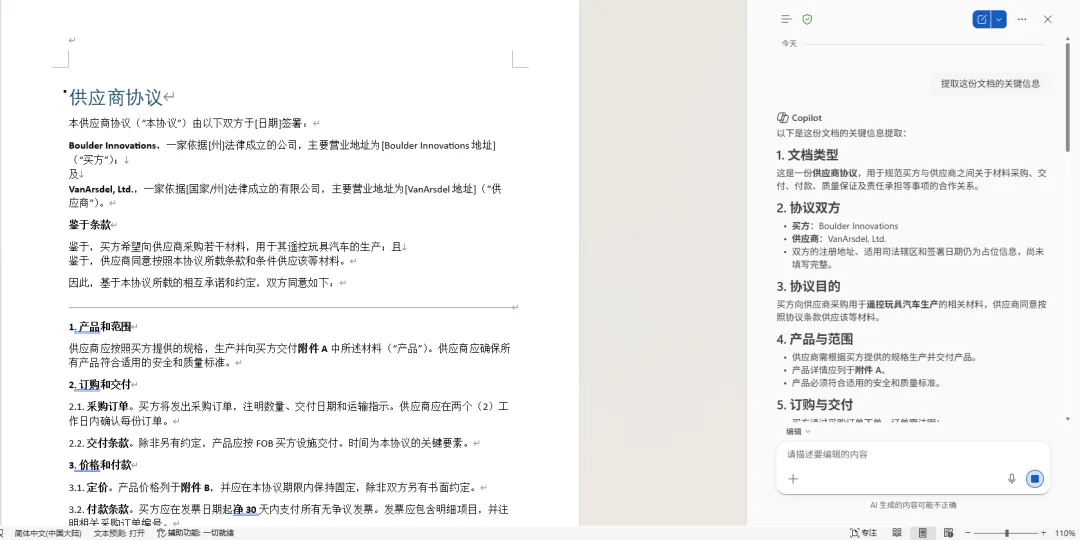
Task: Click the Copilot logo in the response
Action: (782, 118)
